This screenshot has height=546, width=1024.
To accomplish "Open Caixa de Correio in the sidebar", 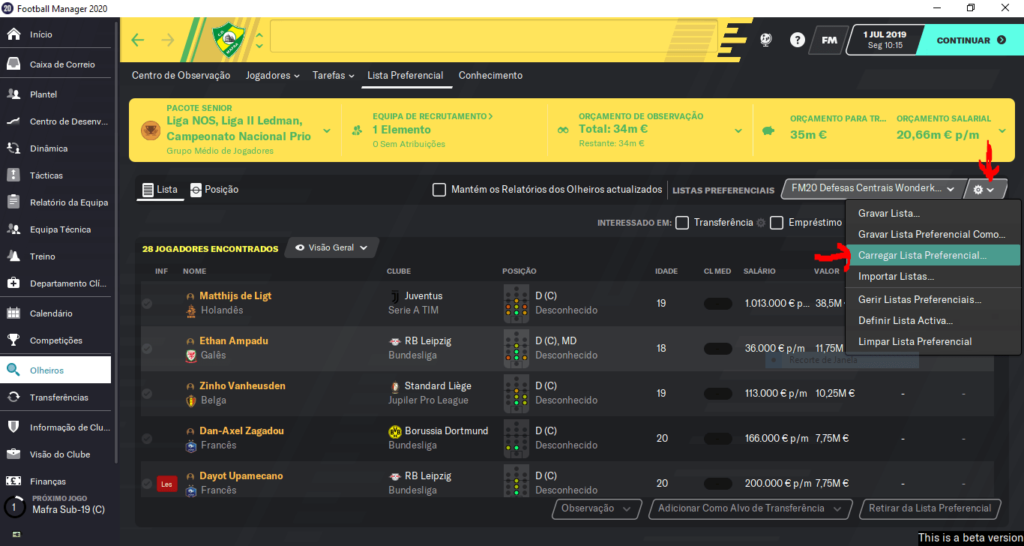I will (x=62, y=65).
